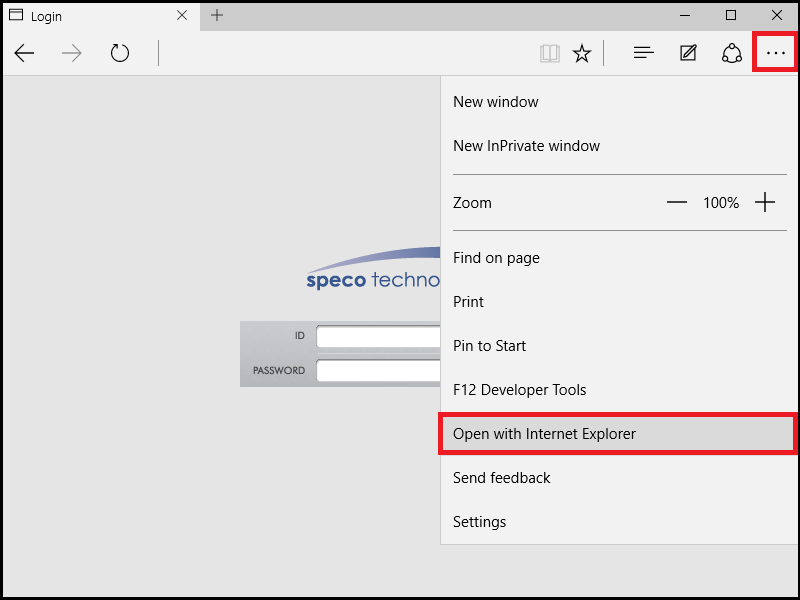Select New window from menu
The height and width of the screenshot is (600, 800).
click(496, 102)
